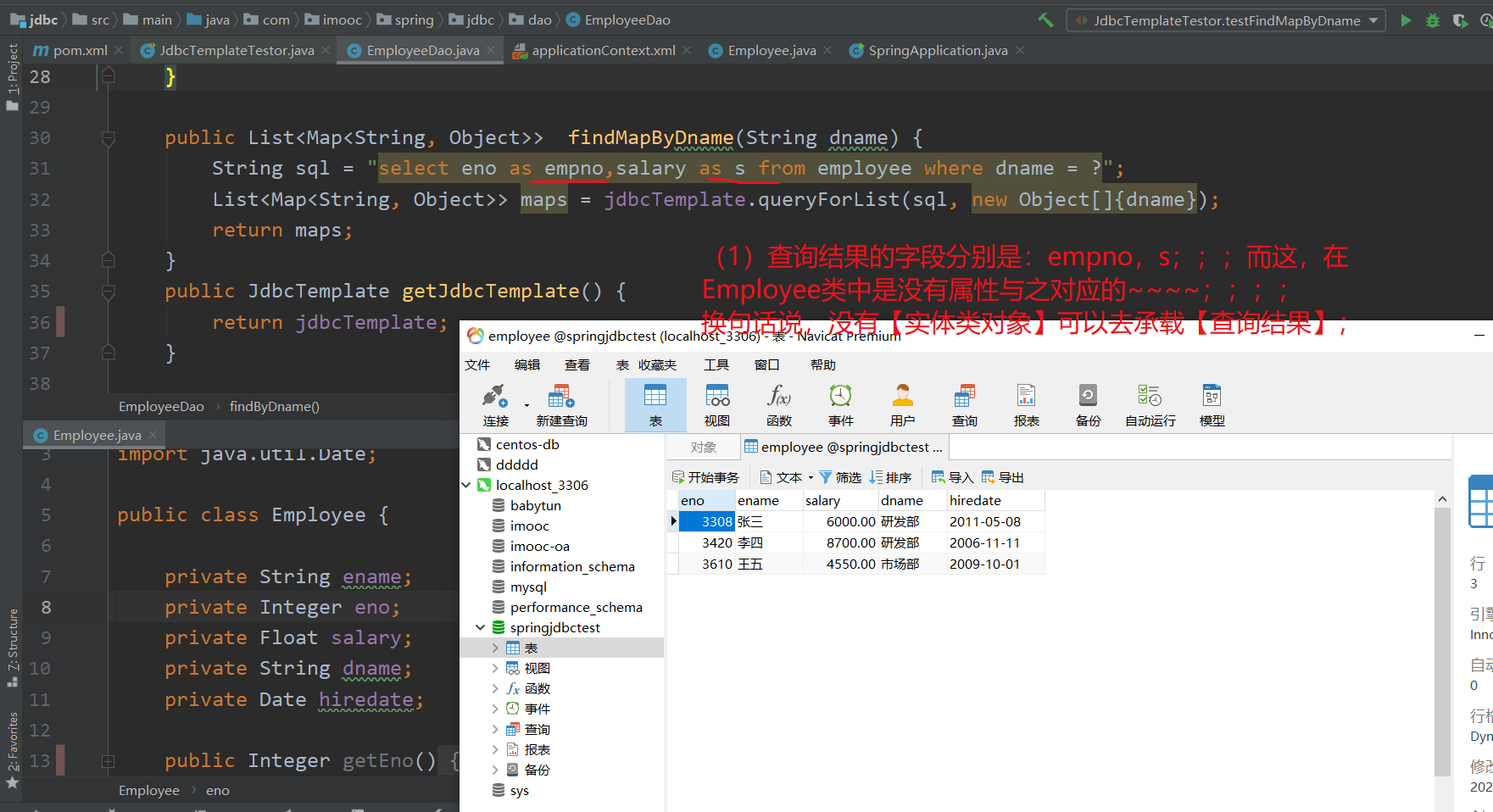
Task: Click the salary cell 4550.00
Action: [x=840, y=565]
